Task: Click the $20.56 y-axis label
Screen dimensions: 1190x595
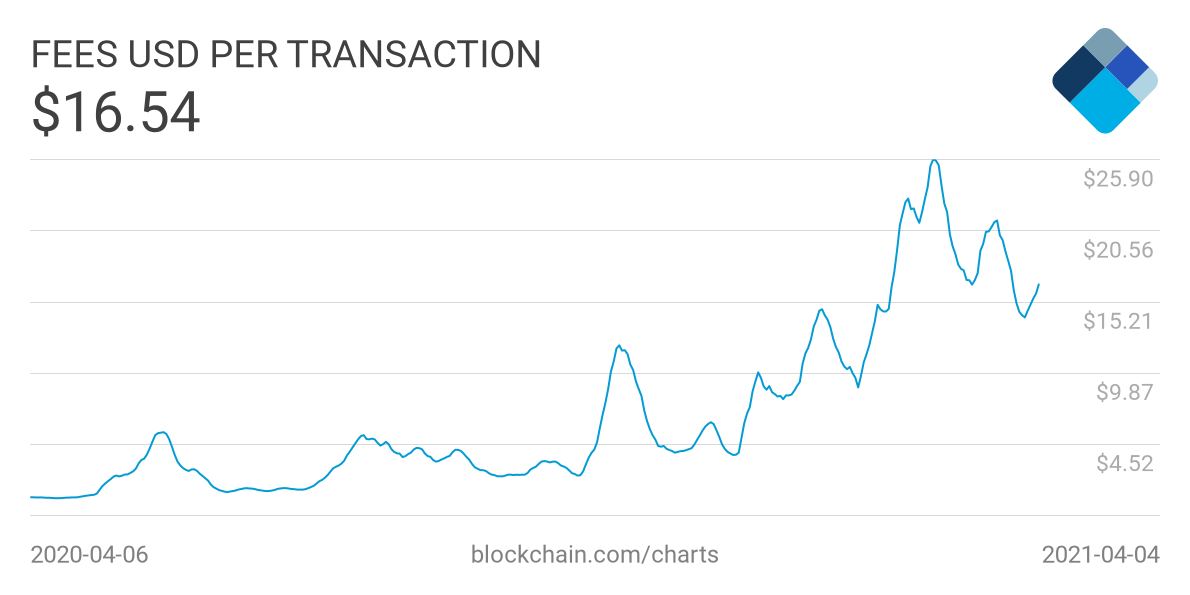Action: pos(1119,250)
